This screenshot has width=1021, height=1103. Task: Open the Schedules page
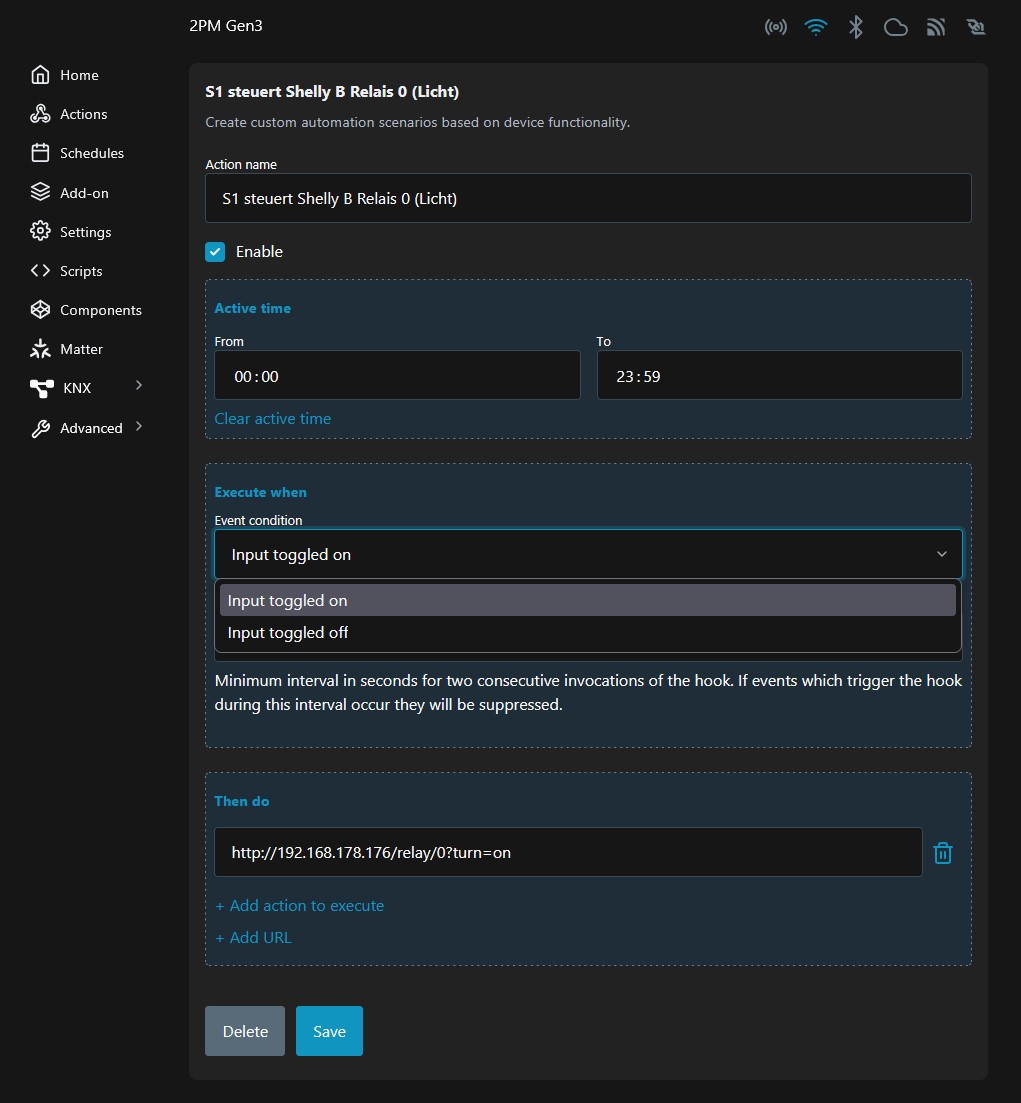pos(91,153)
